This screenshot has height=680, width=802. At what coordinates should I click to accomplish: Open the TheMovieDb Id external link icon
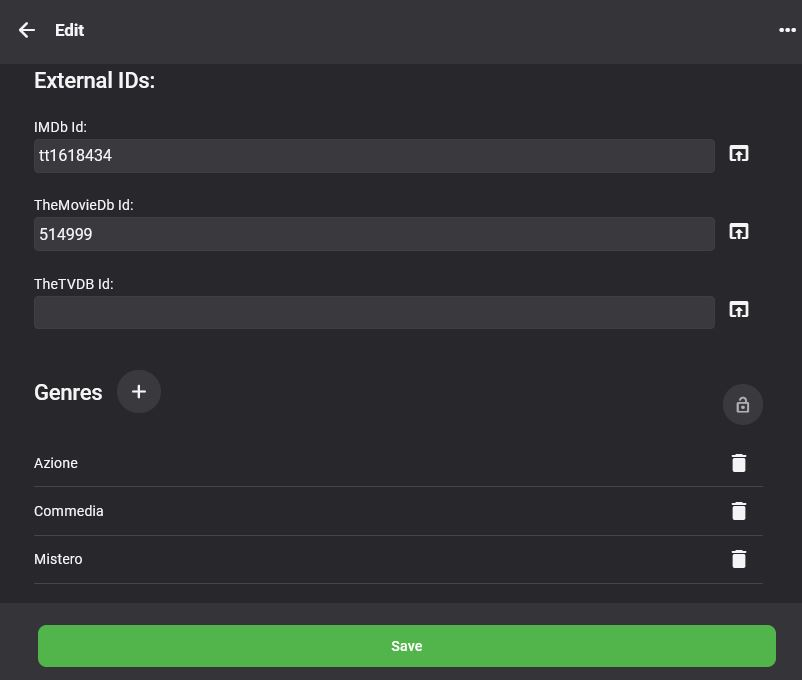click(738, 232)
